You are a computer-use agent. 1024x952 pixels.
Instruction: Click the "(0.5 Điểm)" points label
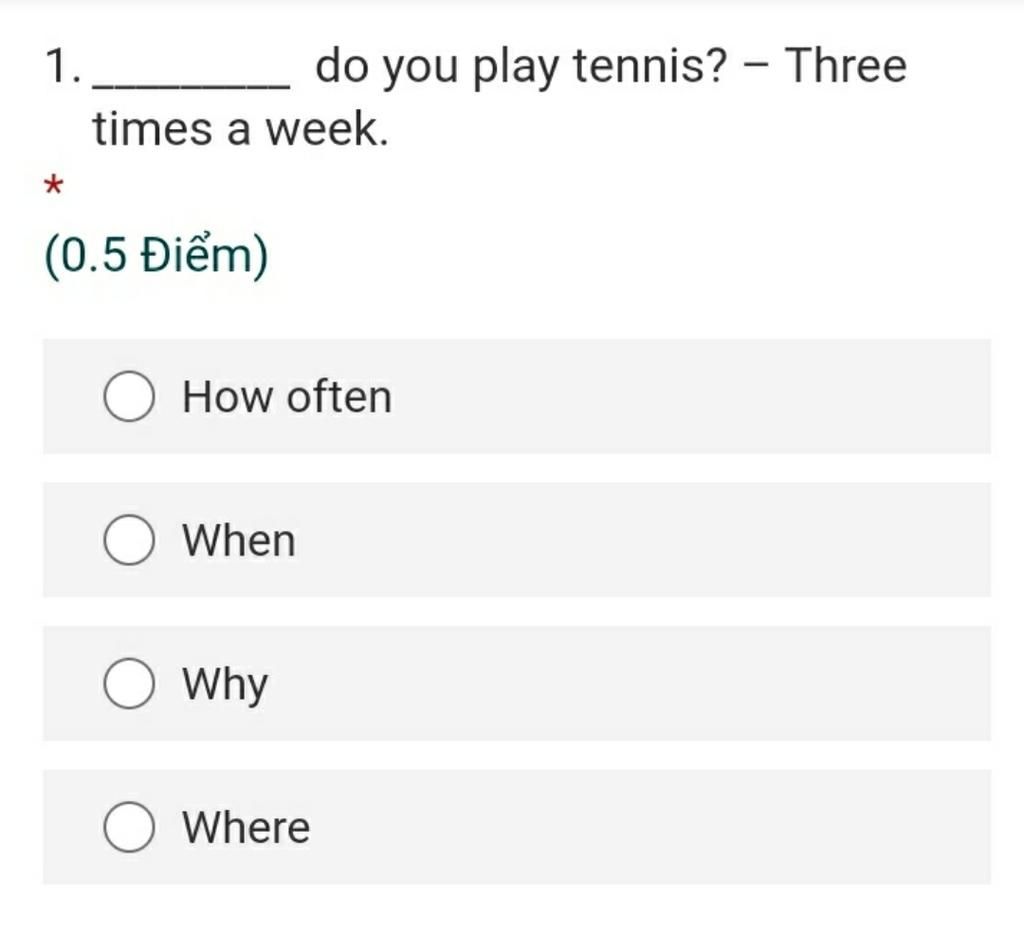tap(156, 255)
